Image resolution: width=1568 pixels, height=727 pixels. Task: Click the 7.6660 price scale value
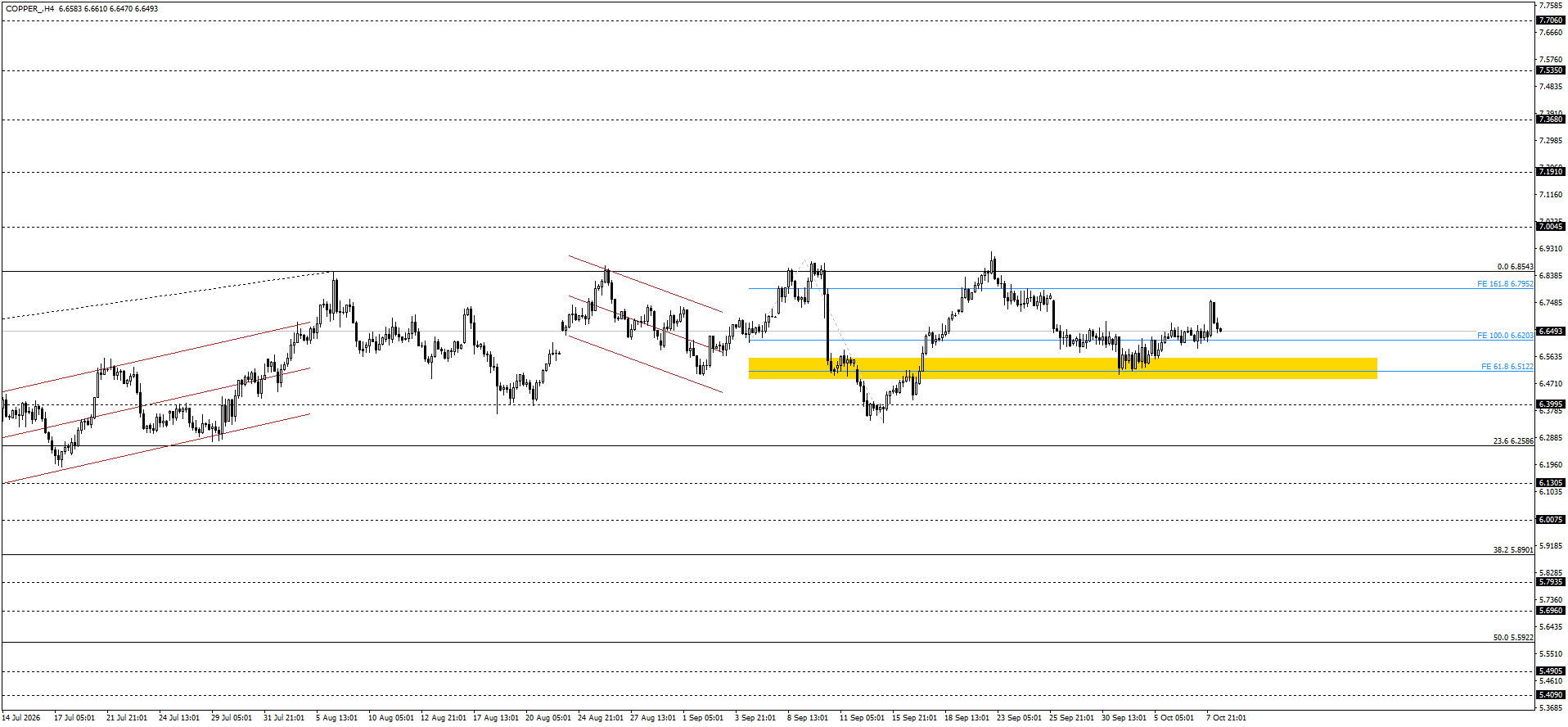(1551, 33)
